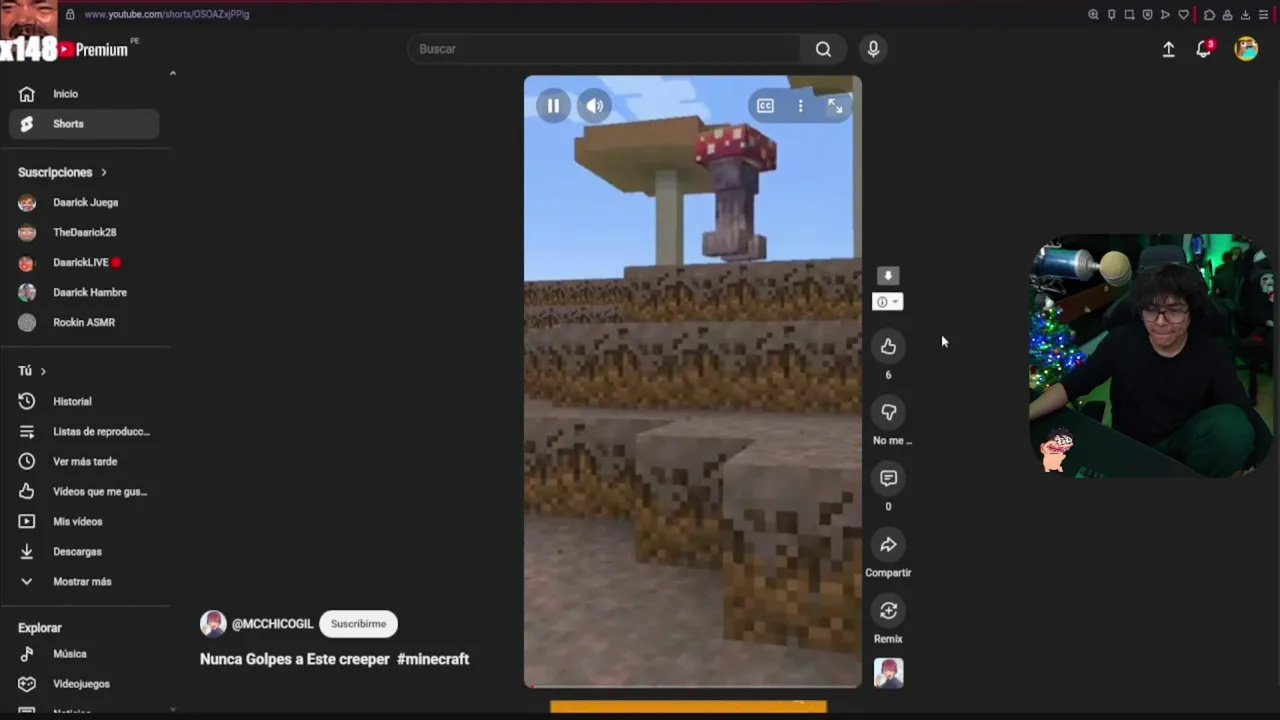Click Suscribirme button
The height and width of the screenshot is (720, 1280).
click(358, 624)
